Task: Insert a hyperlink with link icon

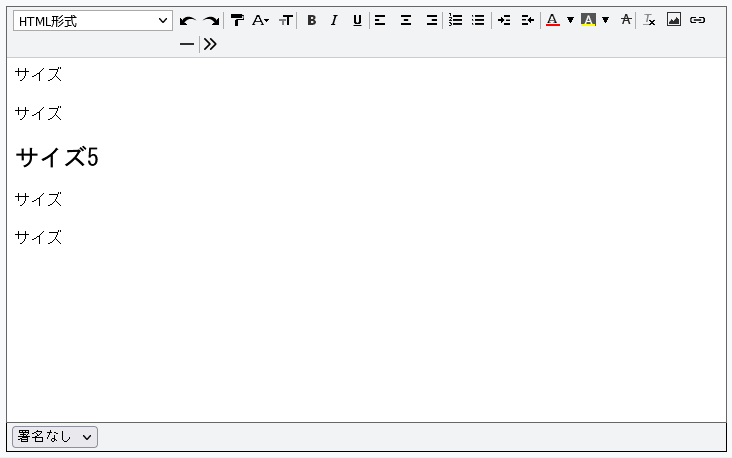Action: tap(697, 20)
